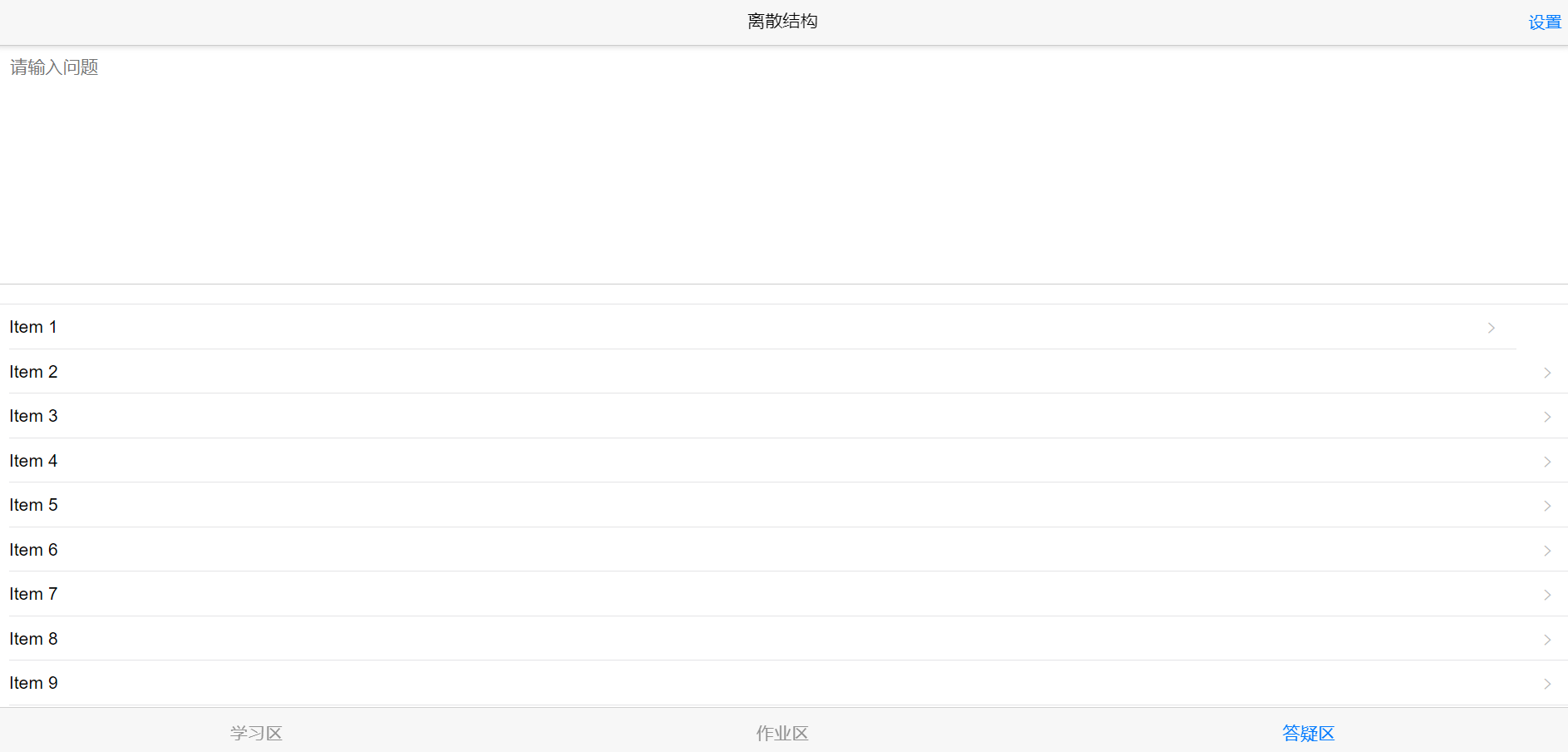This screenshot has height=752, width=1568.
Task: Open the chevron arrow for Item 4
Action: coord(1547,462)
